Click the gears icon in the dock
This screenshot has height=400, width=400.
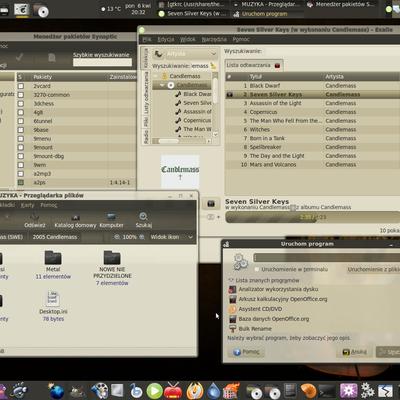pyautogui.click(x=367, y=390)
